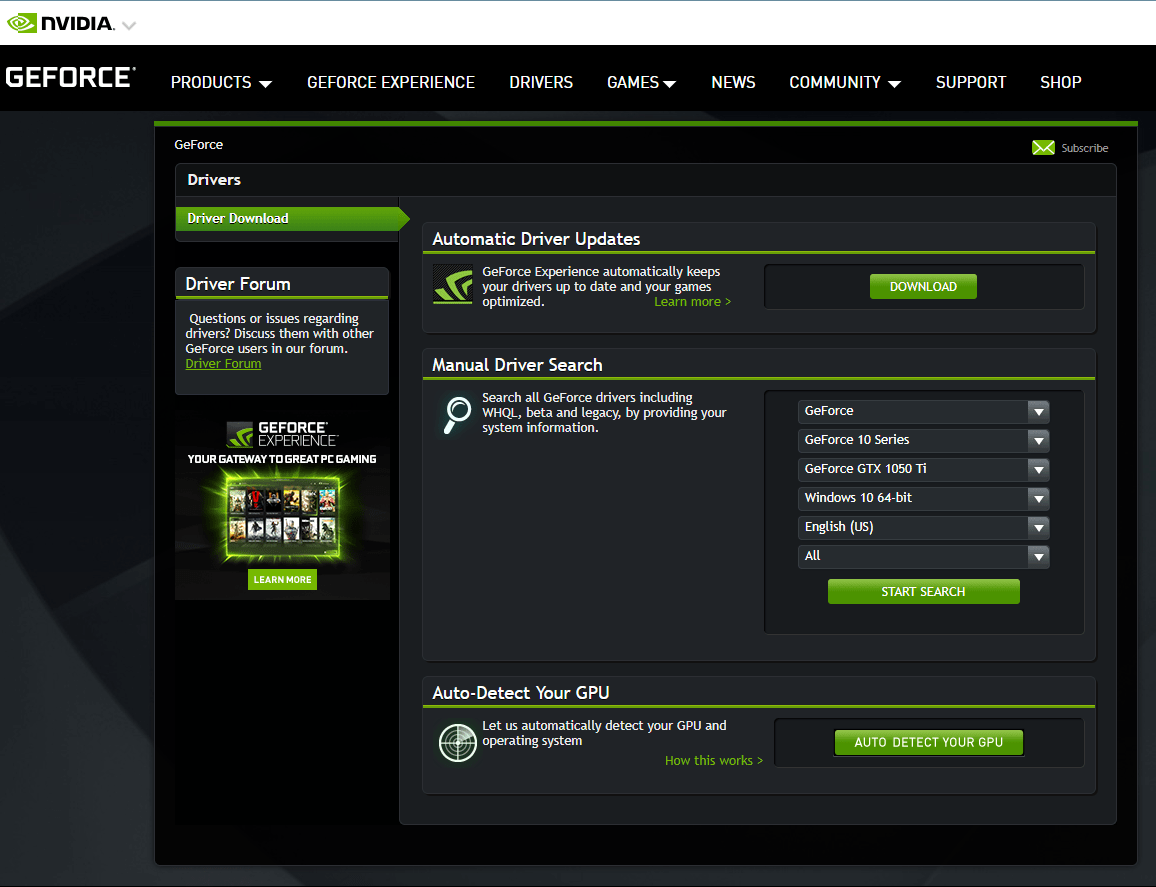Open the DRIVERS nav item

[x=540, y=83]
